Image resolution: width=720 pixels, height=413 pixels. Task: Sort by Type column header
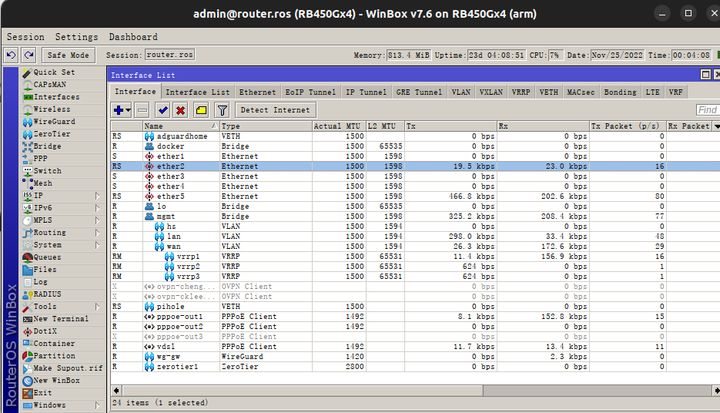[x=266, y=126]
